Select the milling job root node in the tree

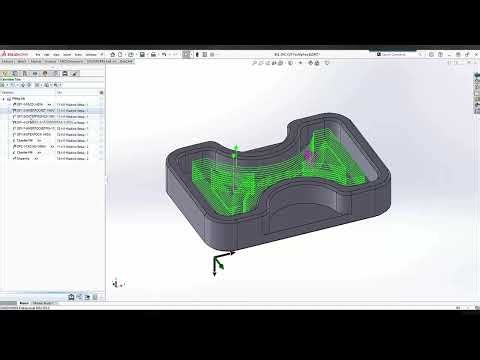[x=19, y=99]
